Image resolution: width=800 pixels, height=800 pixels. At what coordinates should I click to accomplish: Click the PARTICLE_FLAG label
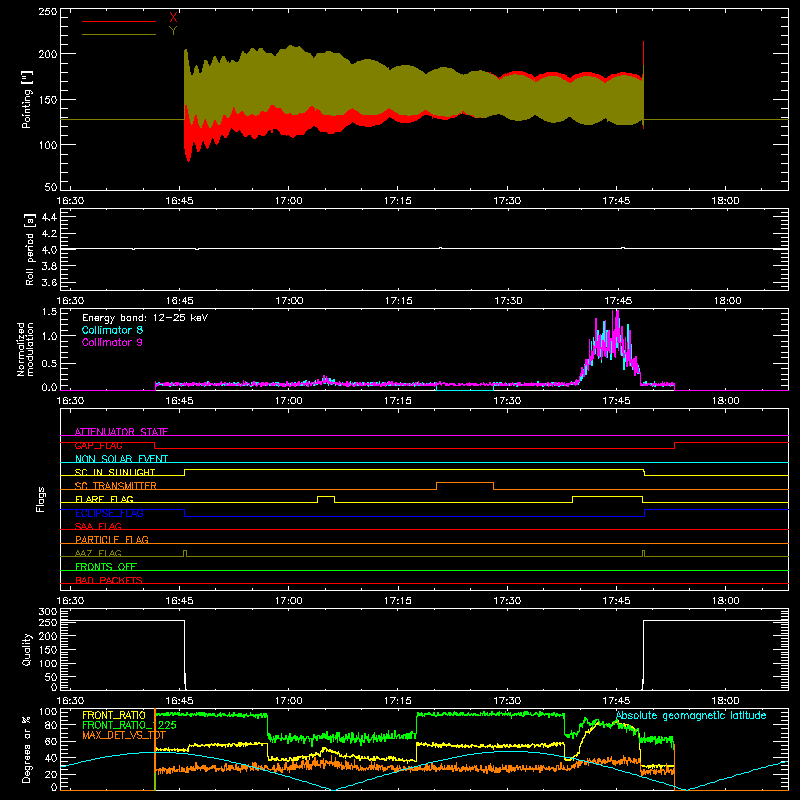click(x=112, y=539)
